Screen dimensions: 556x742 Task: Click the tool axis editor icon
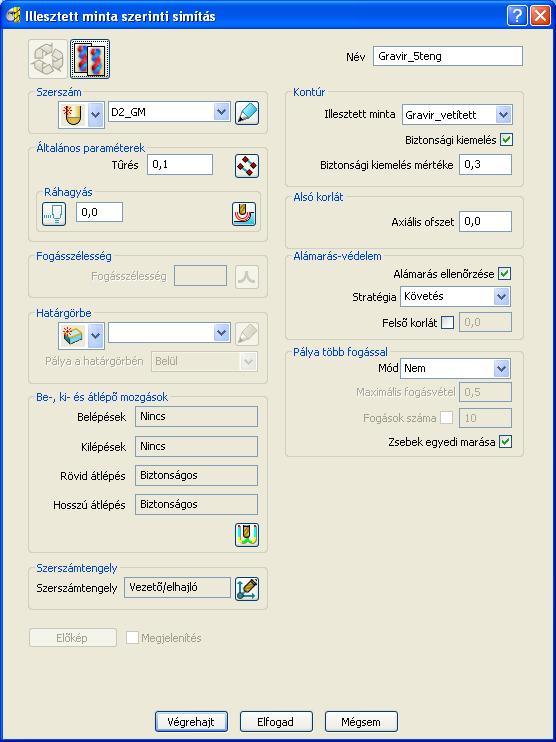[247, 588]
